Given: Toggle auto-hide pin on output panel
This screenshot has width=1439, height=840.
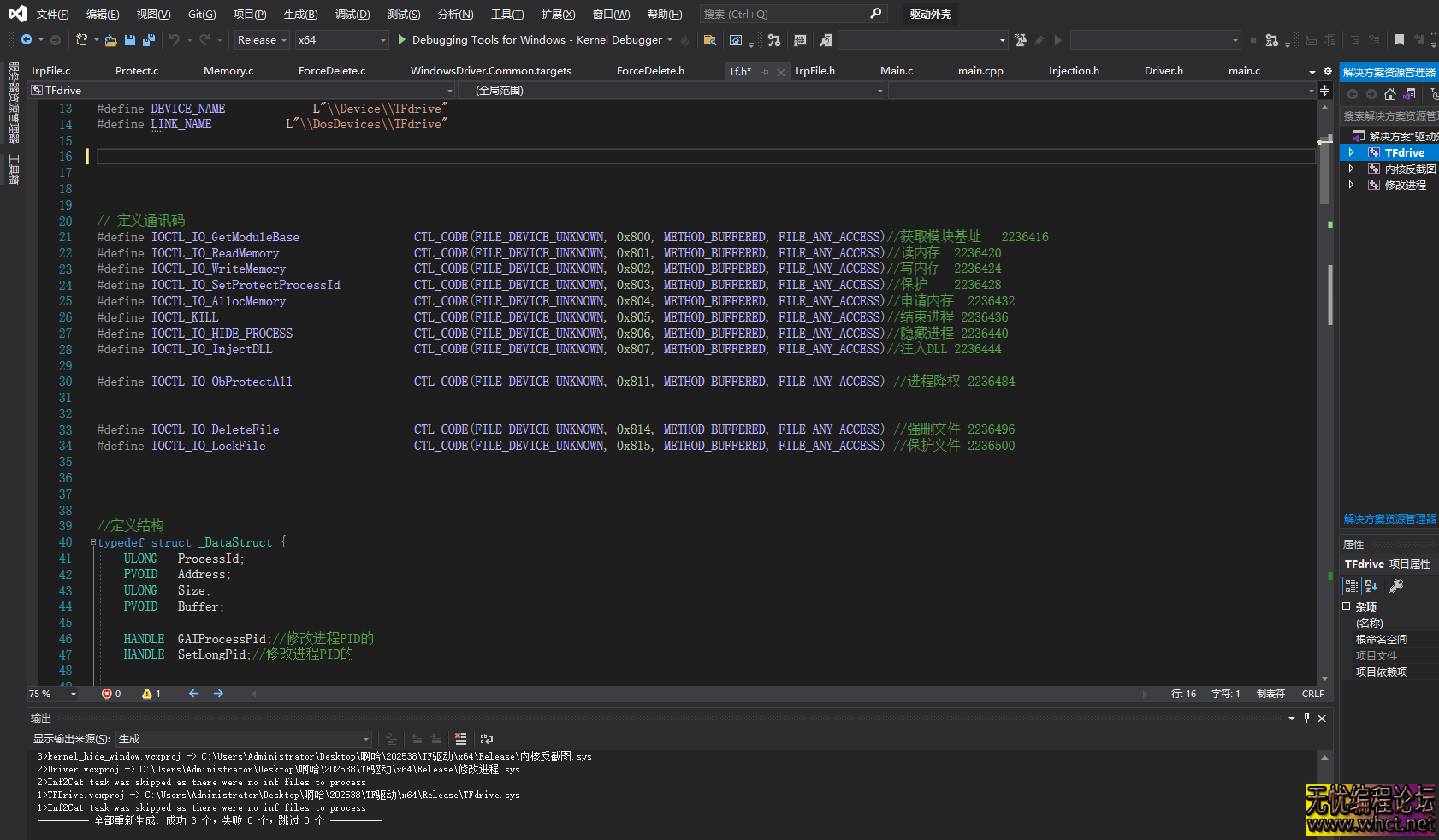Looking at the screenshot, I should pyautogui.click(x=1306, y=719).
